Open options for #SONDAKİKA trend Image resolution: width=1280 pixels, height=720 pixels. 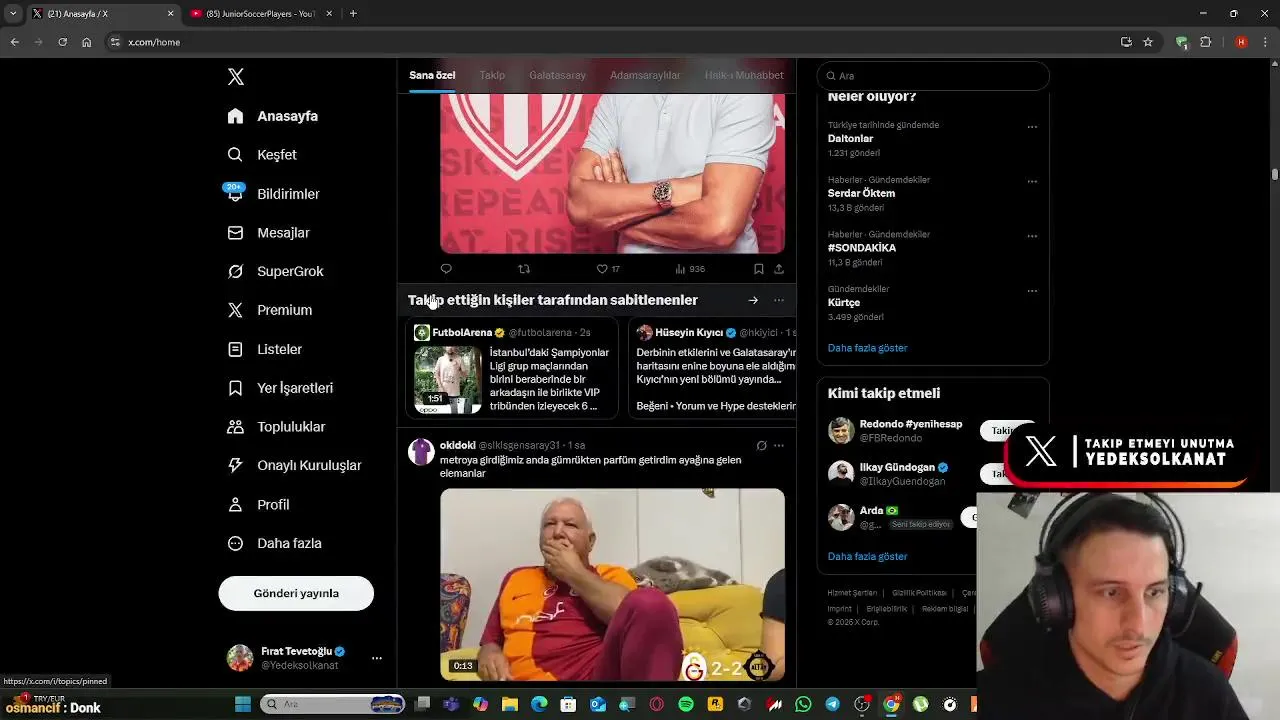coord(1032,237)
